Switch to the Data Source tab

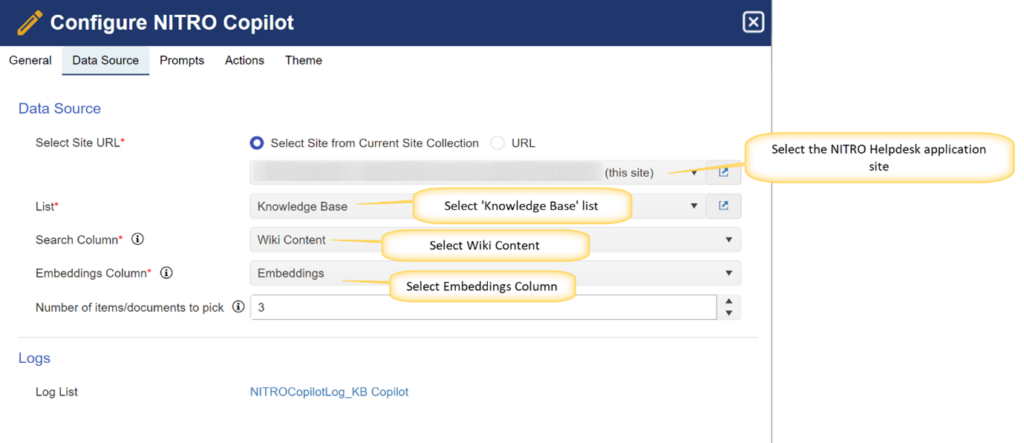(x=105, y=60)
